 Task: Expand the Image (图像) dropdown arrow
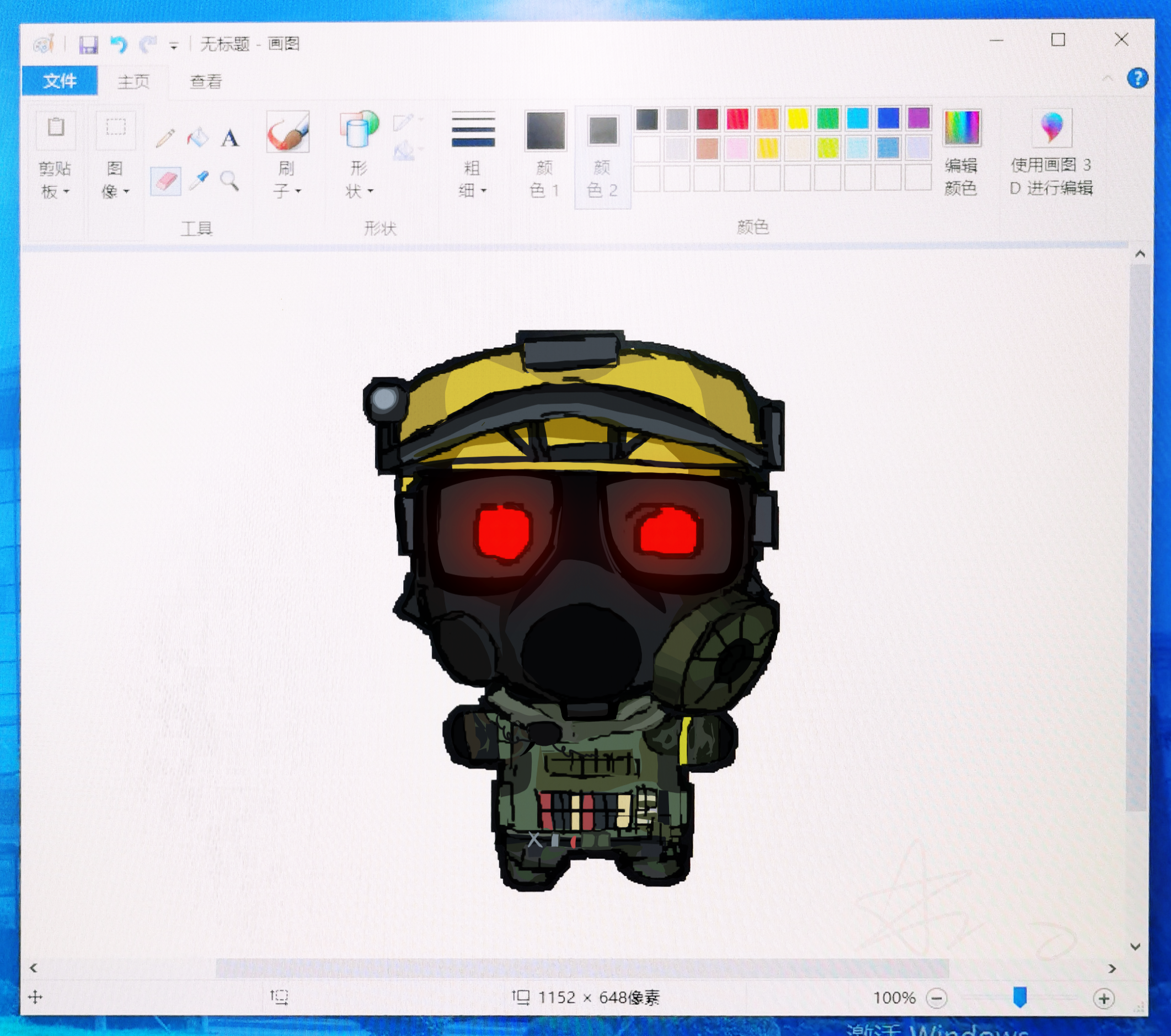point(126,191)
